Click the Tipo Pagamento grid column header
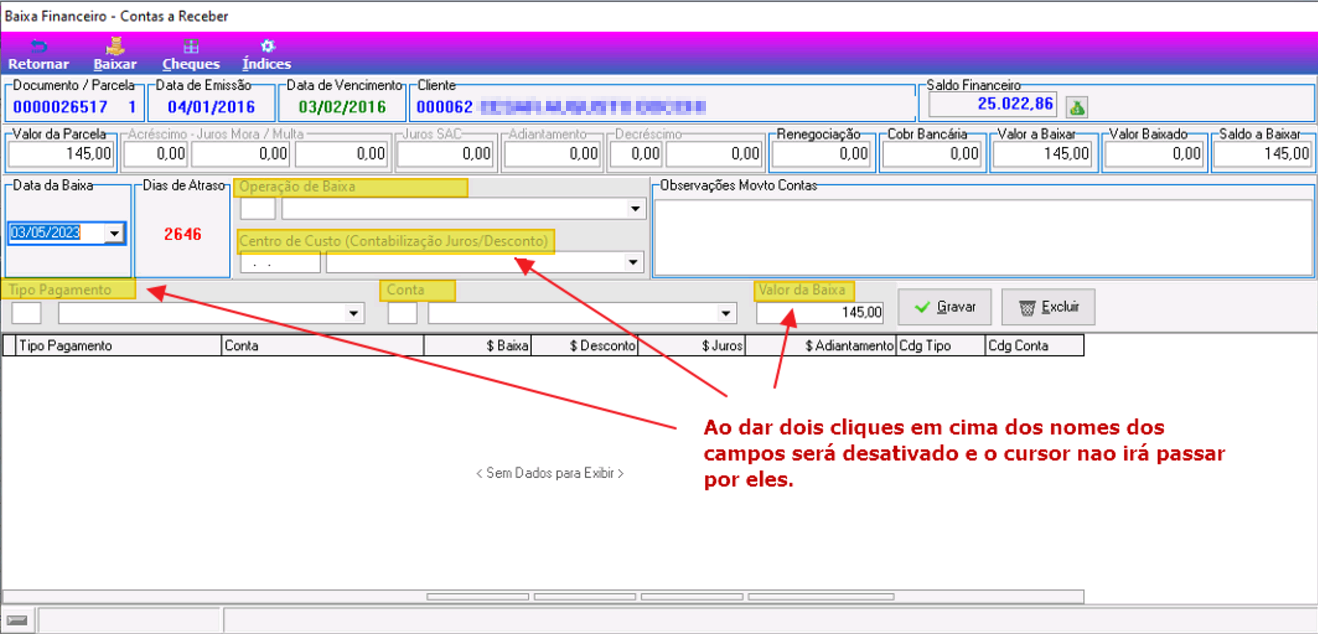 click(x=118, y=346)
